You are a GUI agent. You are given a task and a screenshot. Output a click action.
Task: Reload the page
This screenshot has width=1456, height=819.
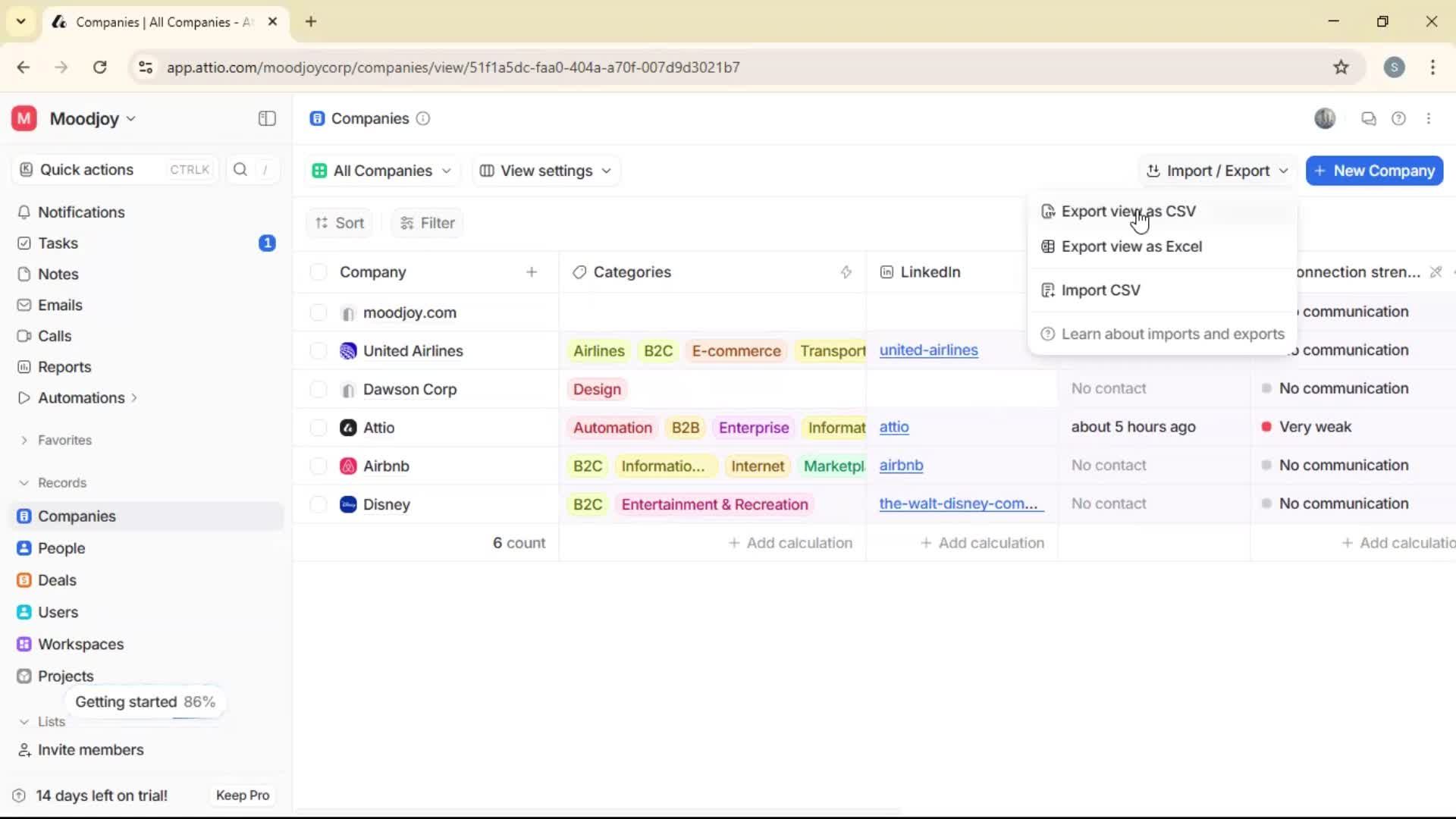(99, 67)
